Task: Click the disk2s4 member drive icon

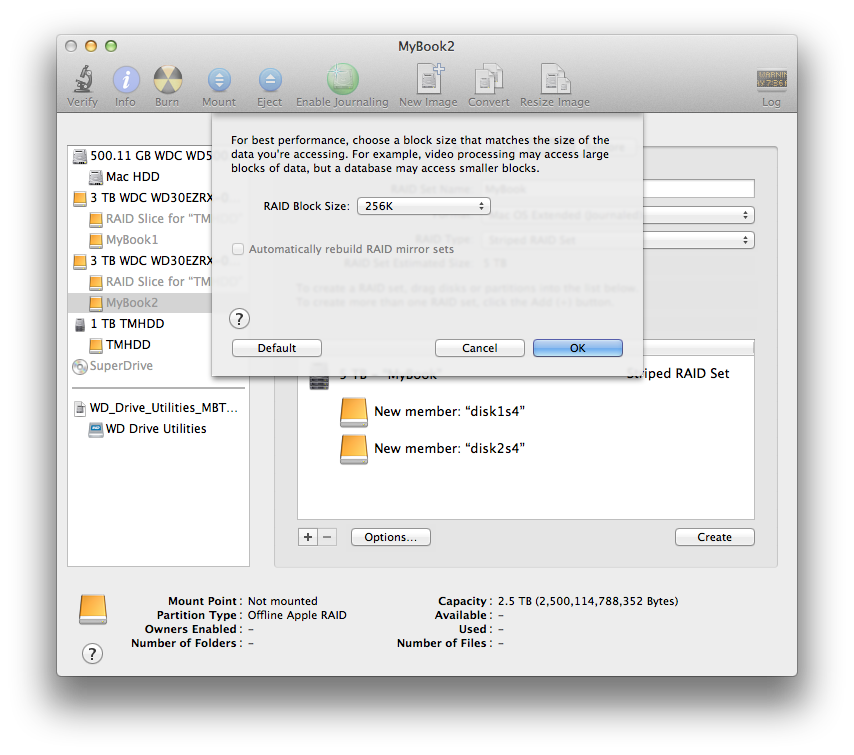Action: coord(353,449)
